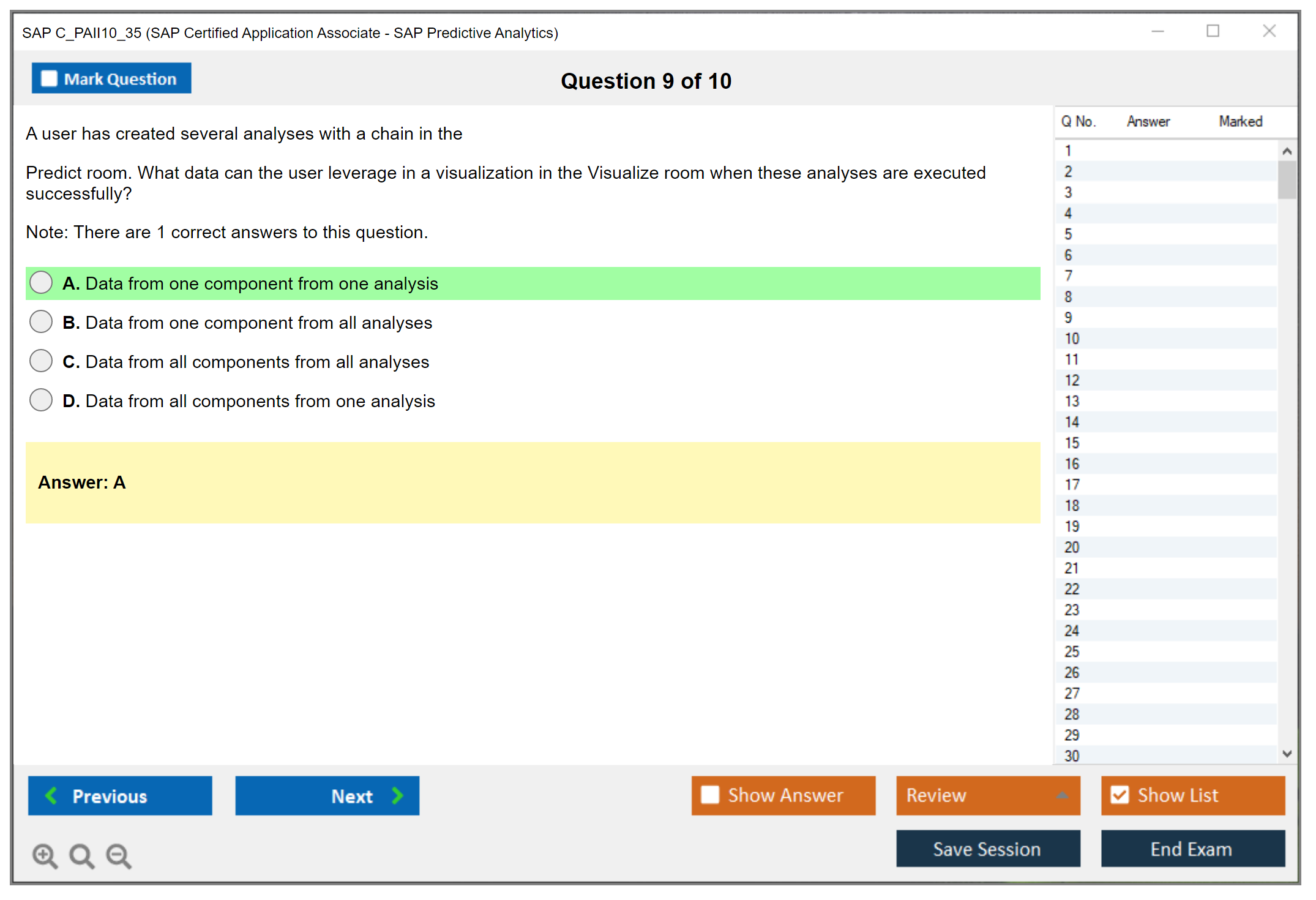The height and width of the screenshot is (900, 1316).
Task: Click the question list scrollbar thumb
Action: (1287, 179)
